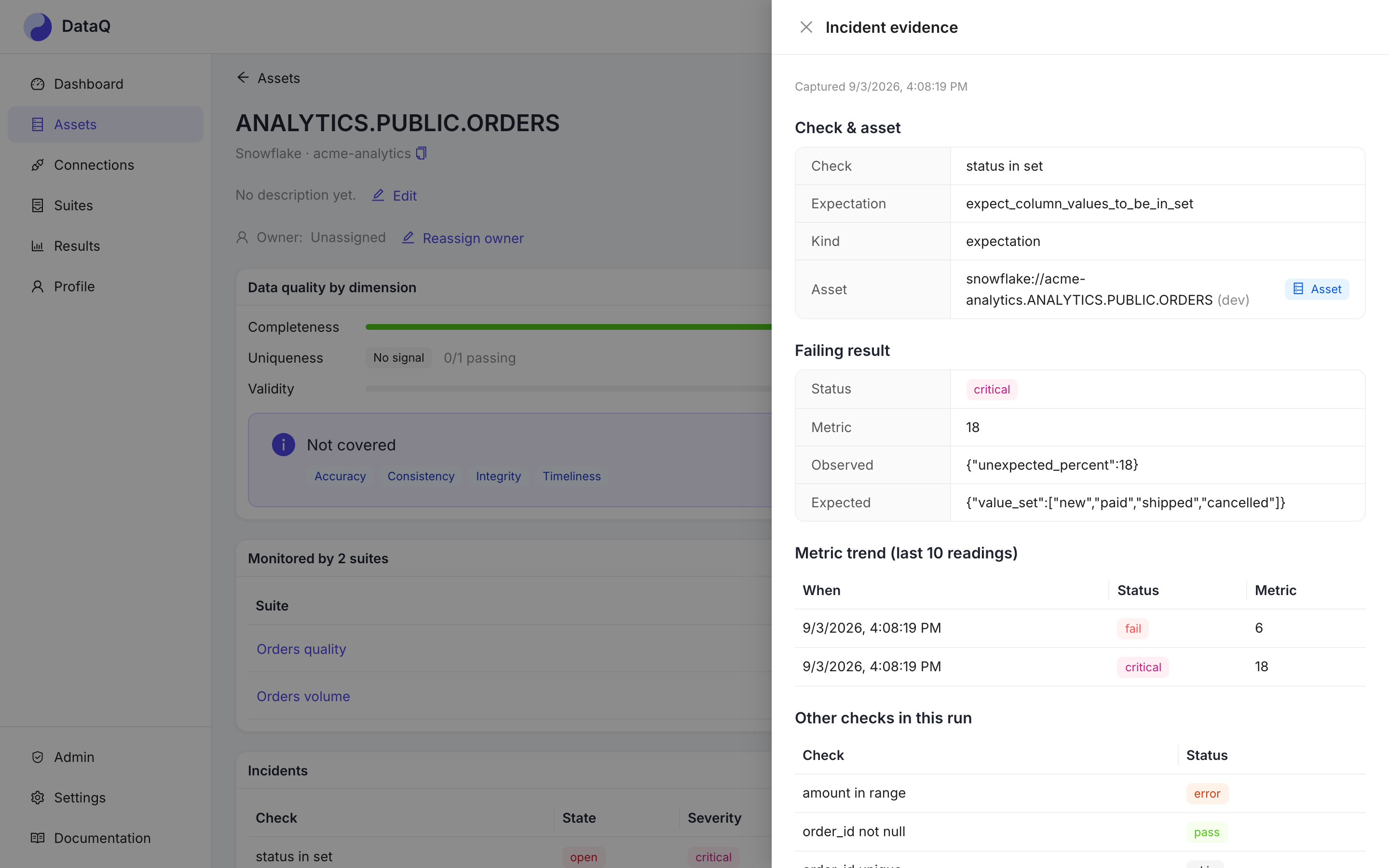Click the Completeness progress bar
Viewport: 1389px width, 868px height.
pyautogui.click(x=568, y=327)
